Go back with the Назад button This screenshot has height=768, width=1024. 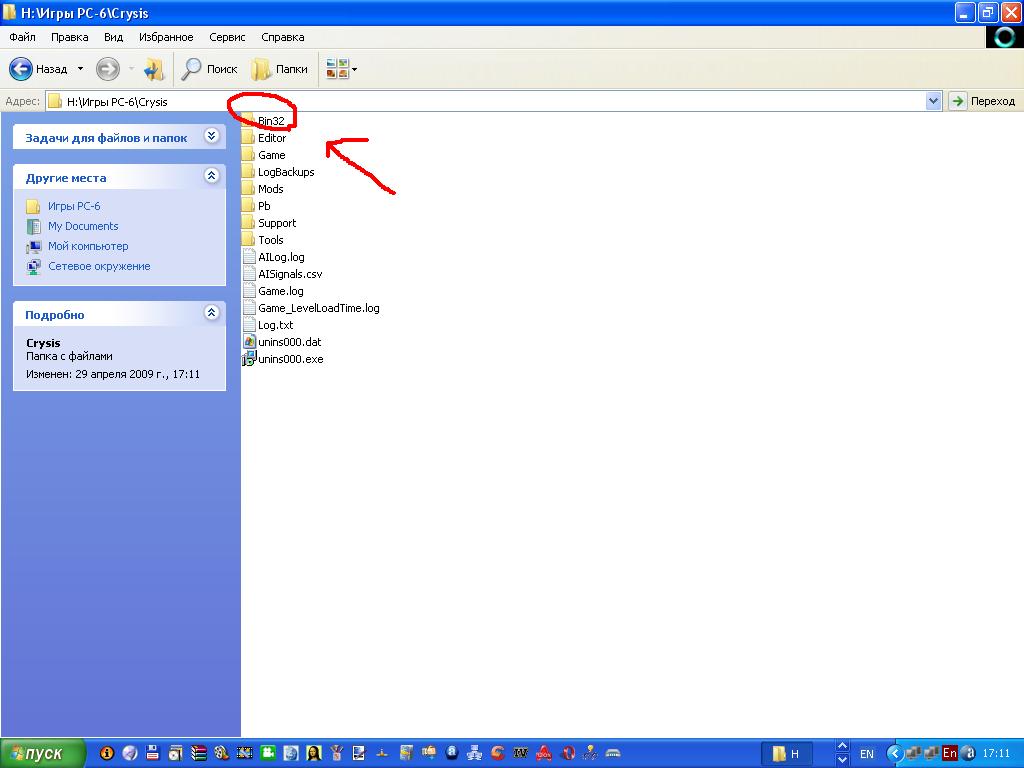coord(38,69)
